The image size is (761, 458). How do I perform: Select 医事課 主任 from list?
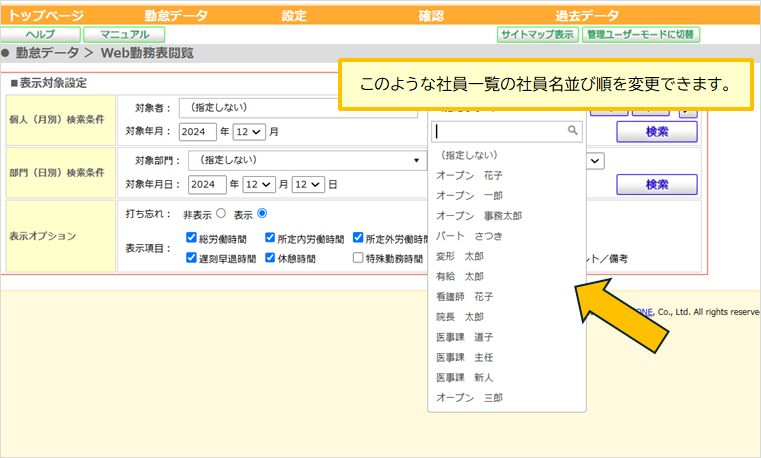coord(507,358)
